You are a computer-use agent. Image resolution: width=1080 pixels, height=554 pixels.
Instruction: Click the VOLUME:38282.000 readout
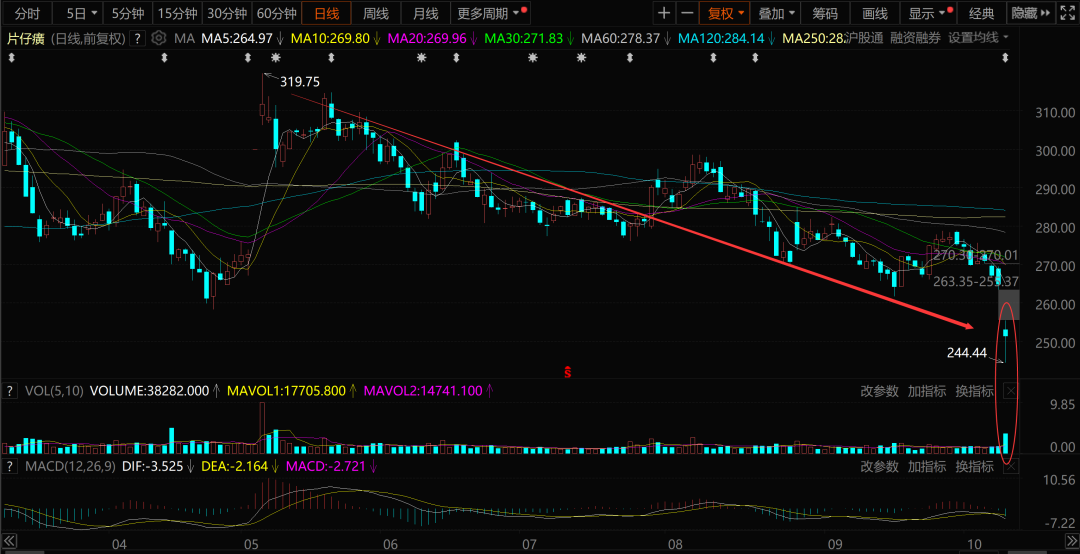[x=149, y=391]
